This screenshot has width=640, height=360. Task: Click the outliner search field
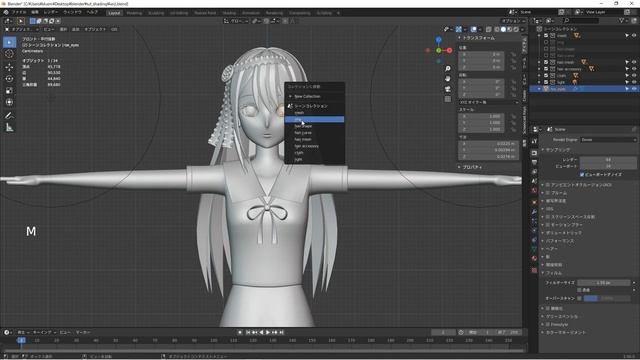point(581,20)
